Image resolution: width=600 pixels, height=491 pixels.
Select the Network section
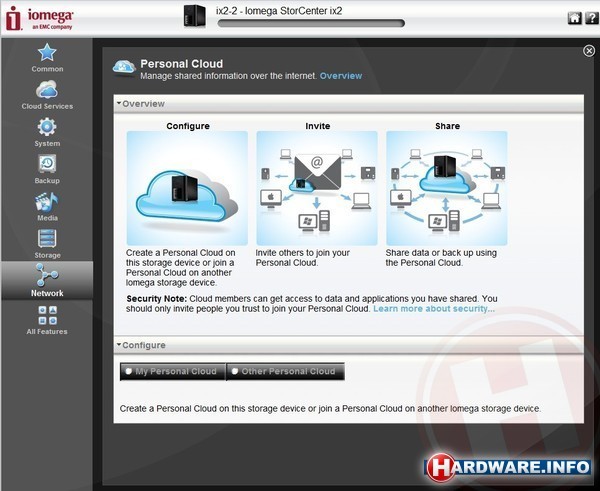(47, 281)
